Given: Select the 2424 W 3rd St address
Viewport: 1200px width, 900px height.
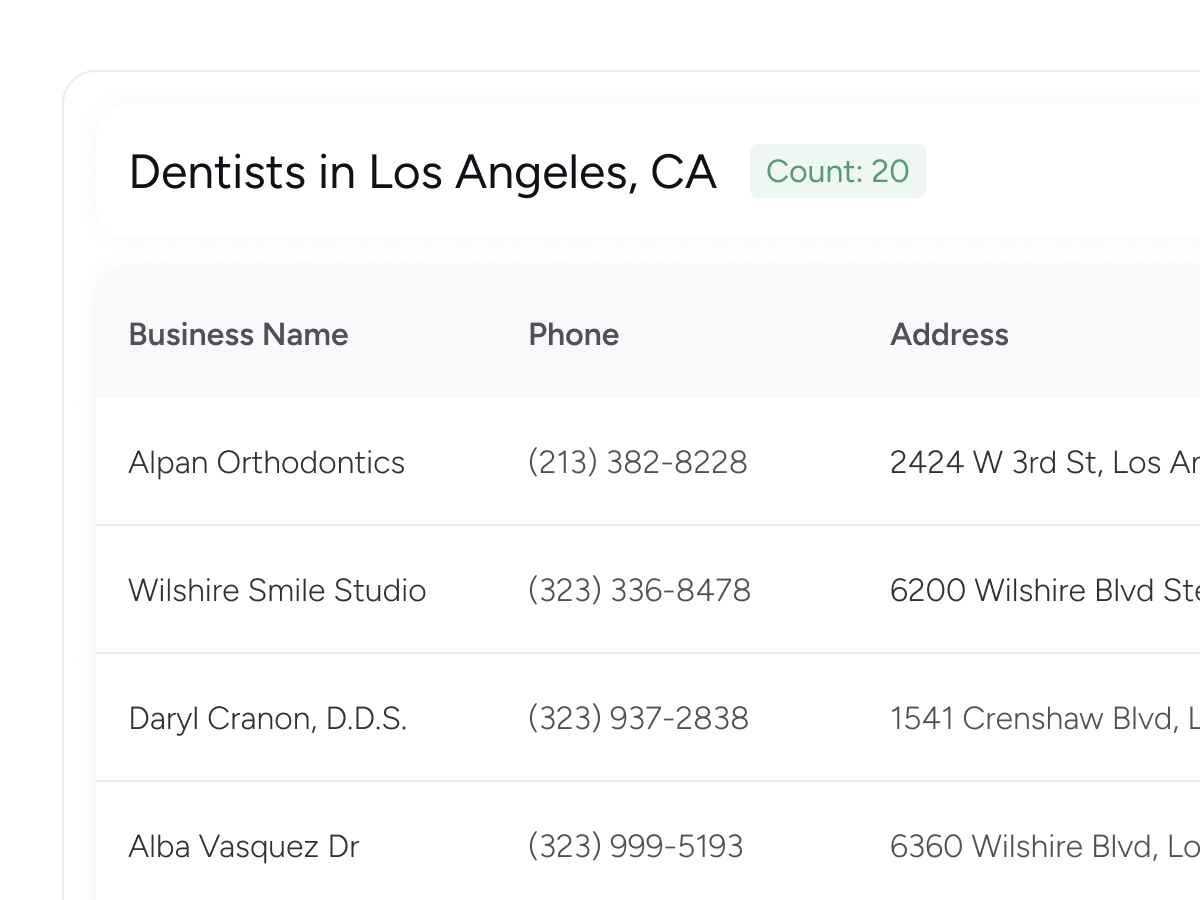Looking at the screenshot, I should click(x=1045, y=462).
